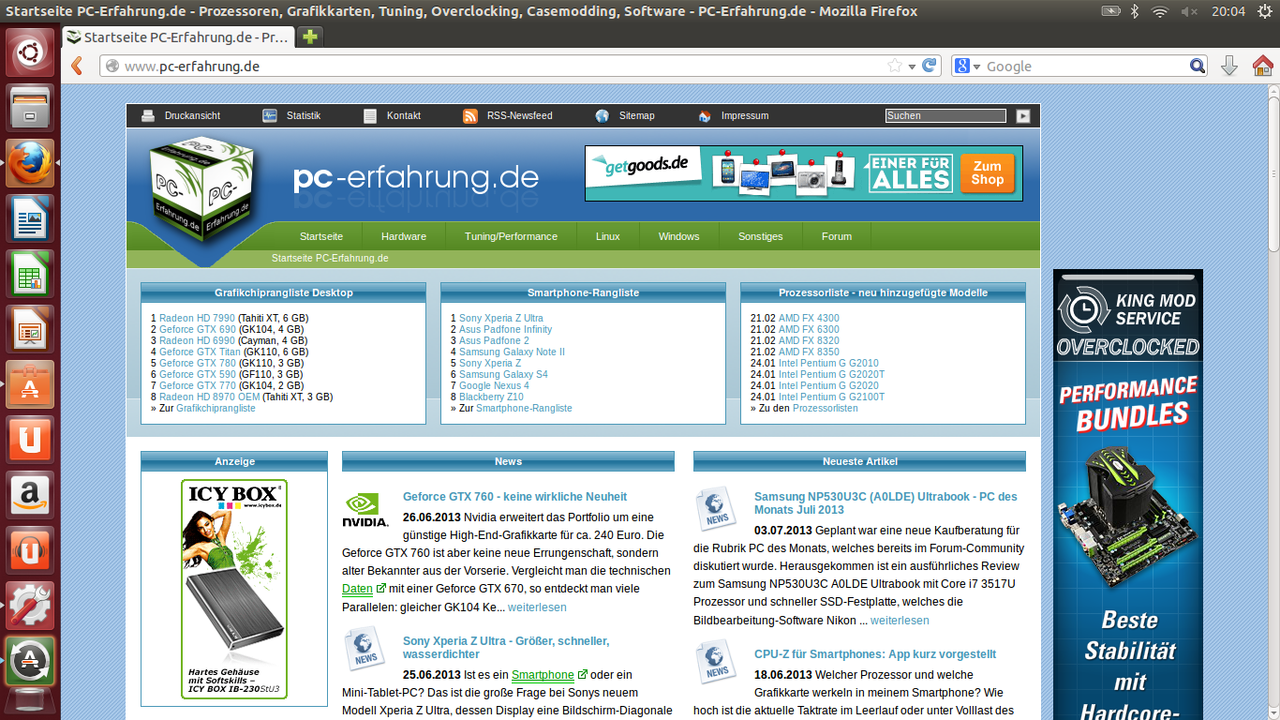Open Samsung Galaxy Note II link
Viewport: 1280px width, 720px height.
(x=512, y=352)
